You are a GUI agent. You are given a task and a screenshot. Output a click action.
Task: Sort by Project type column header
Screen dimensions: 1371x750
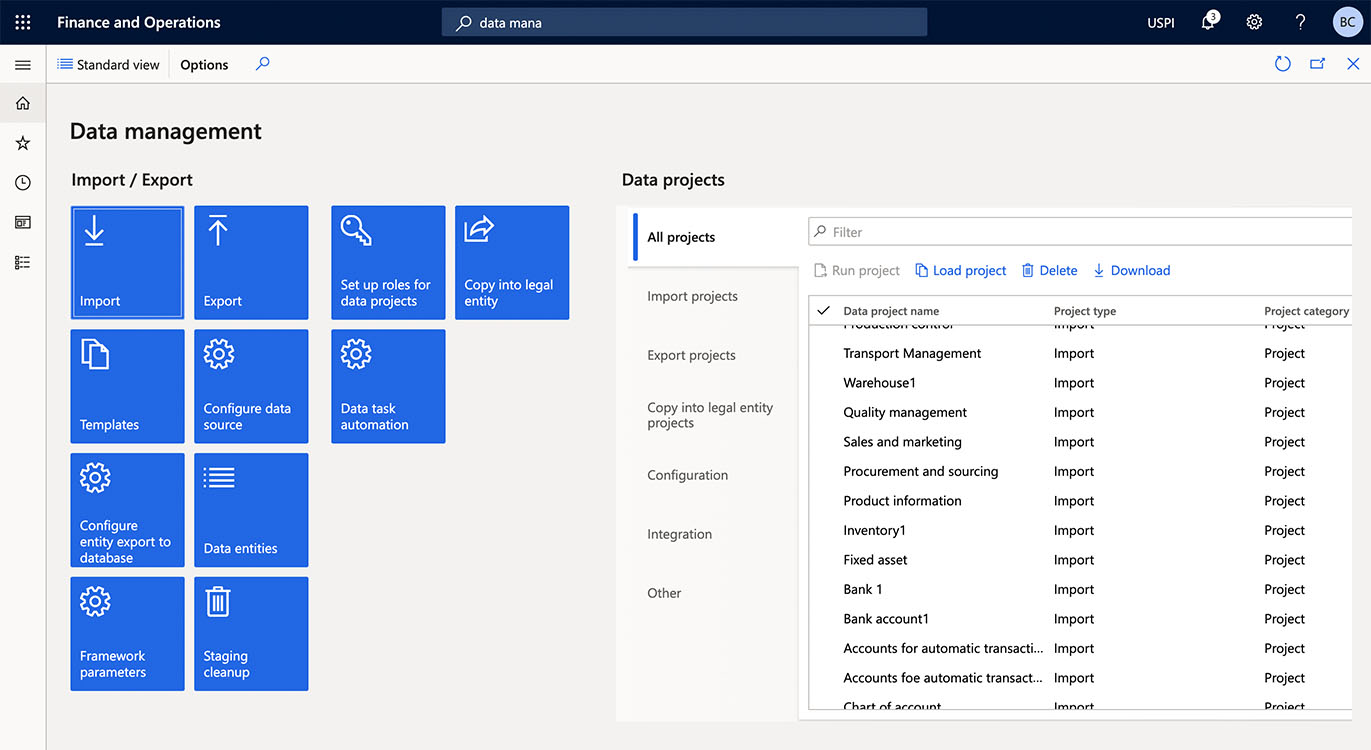click(x=1085, y=311)
